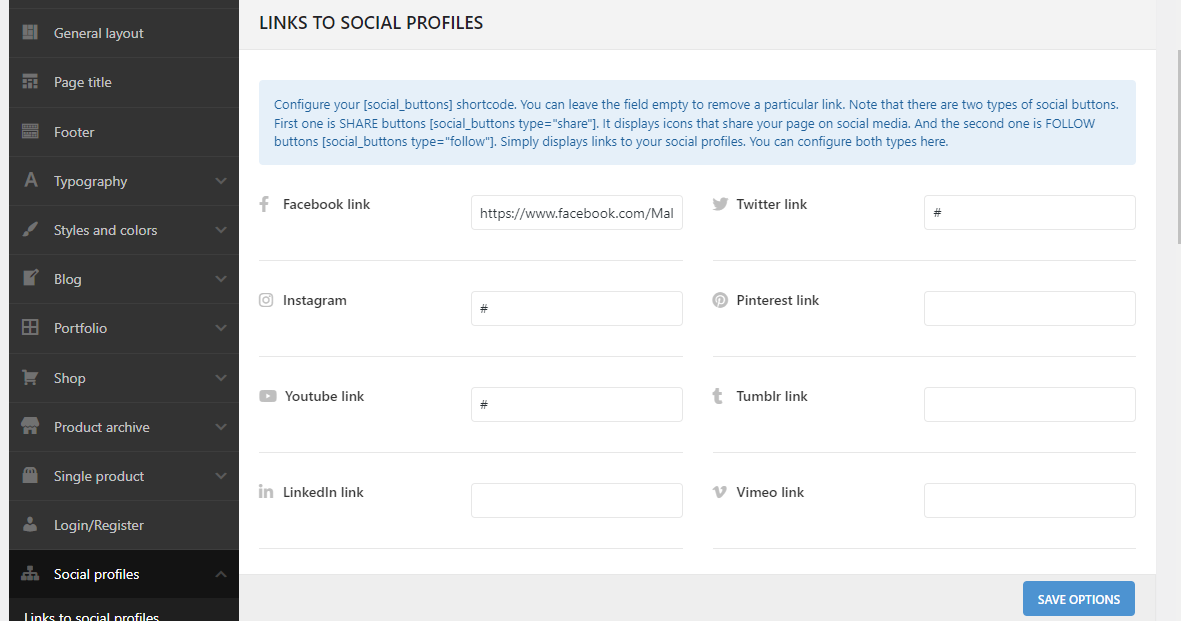Click the Login/Register user icon

[30, 525]
